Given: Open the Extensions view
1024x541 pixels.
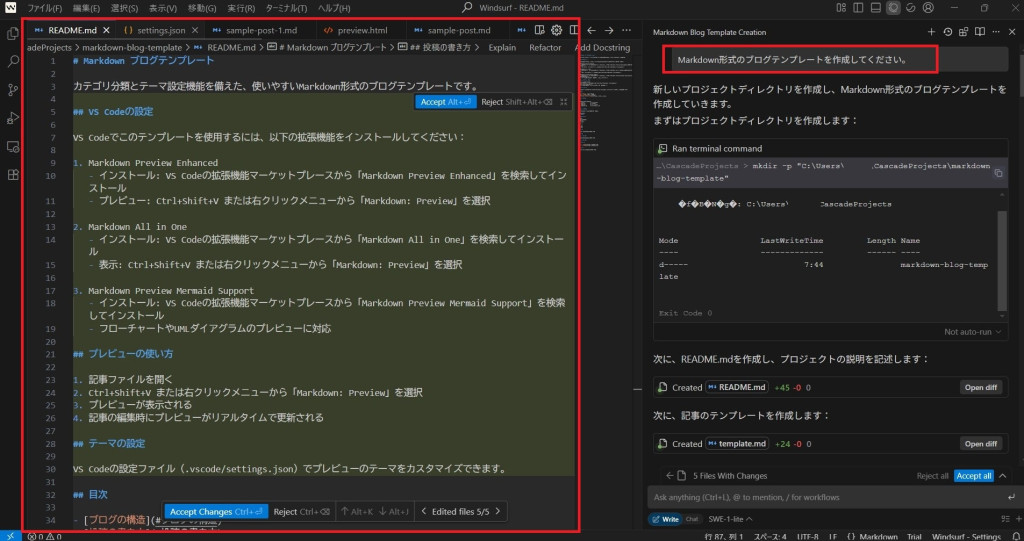Looking at the screenshot, I should [12, 174].
